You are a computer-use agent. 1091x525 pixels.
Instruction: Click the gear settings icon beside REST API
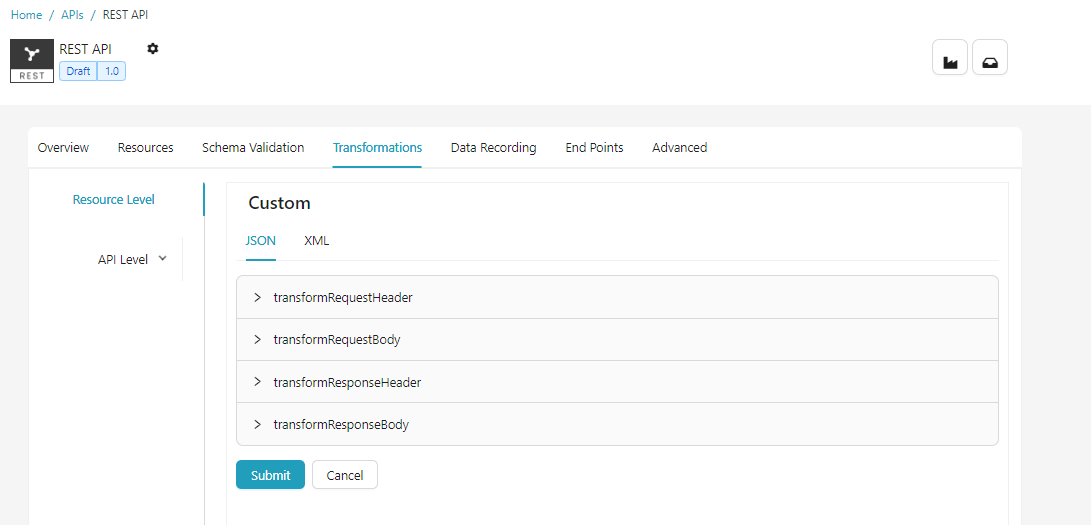click(153, 48)
